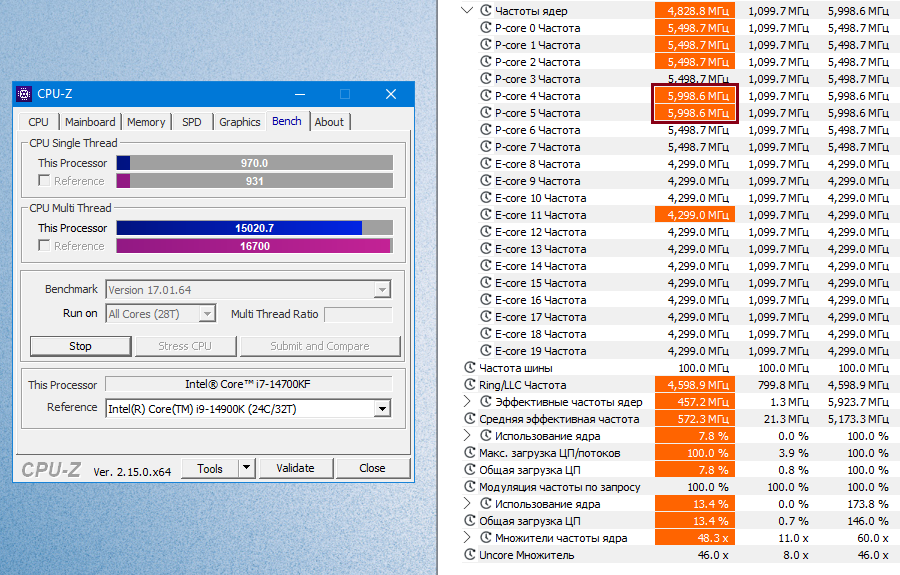The height and width of the screenshot is (575, 900).
Task: Click Multi Thread This Processor bar 15020.7
Action: (254, 228)
